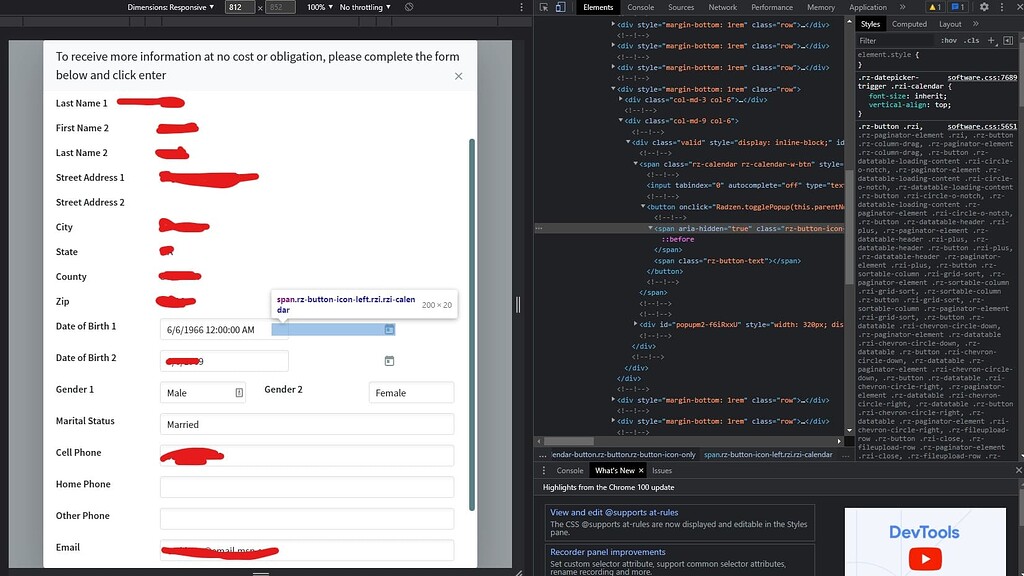Open the three-dot customize DevTools menu

point(1002,7)
